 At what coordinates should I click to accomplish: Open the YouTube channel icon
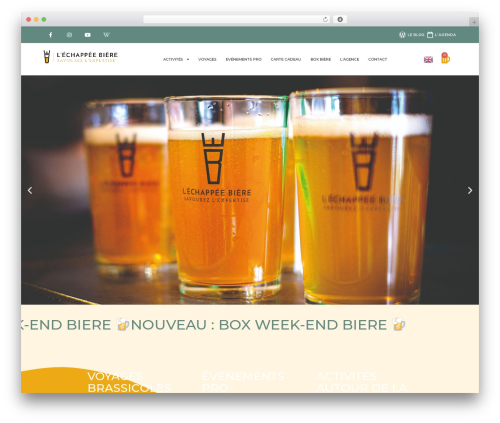pyautogui.click(x=88, y=35)
